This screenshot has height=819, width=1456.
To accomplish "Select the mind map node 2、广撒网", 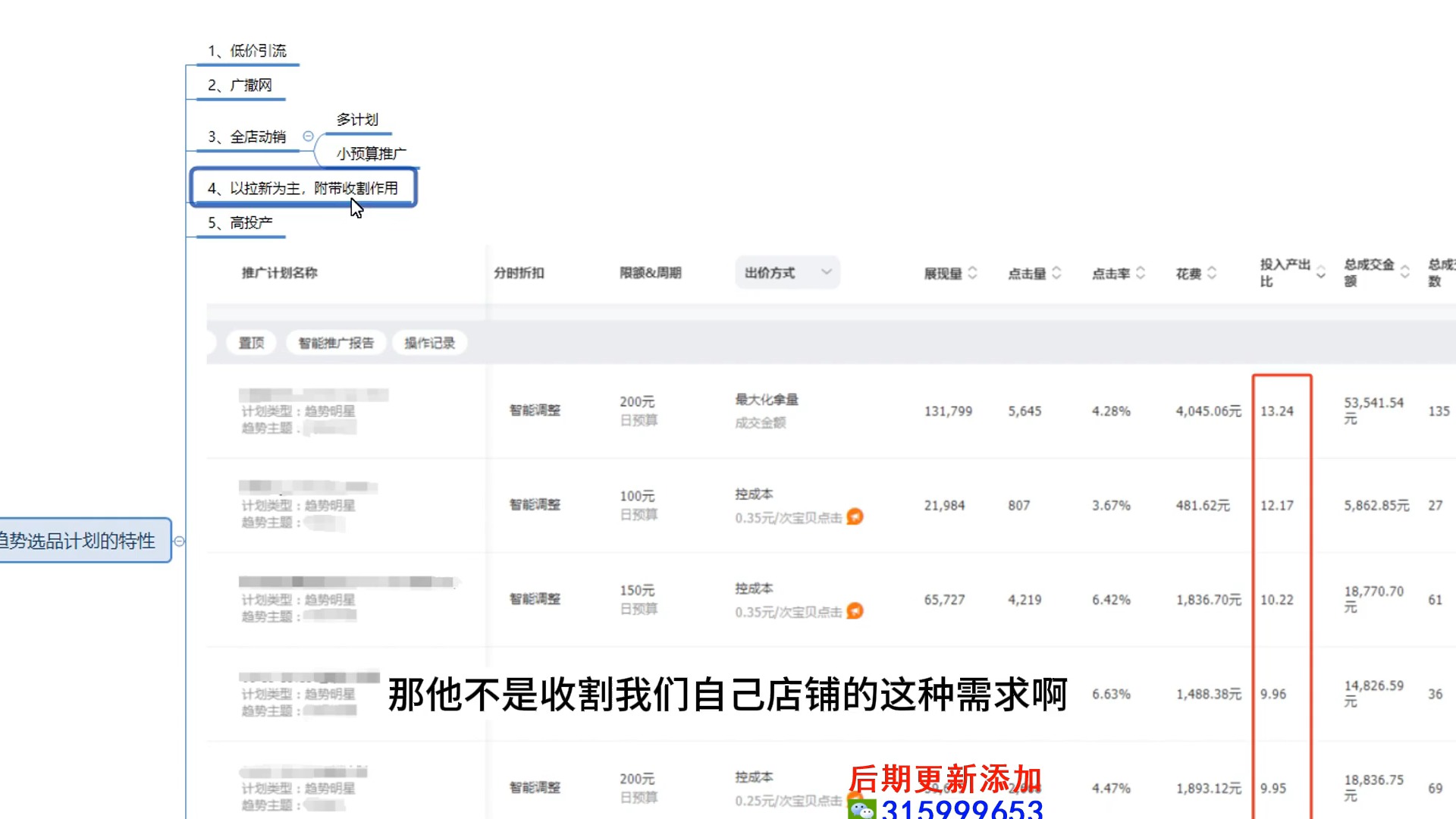I will 240,85.
